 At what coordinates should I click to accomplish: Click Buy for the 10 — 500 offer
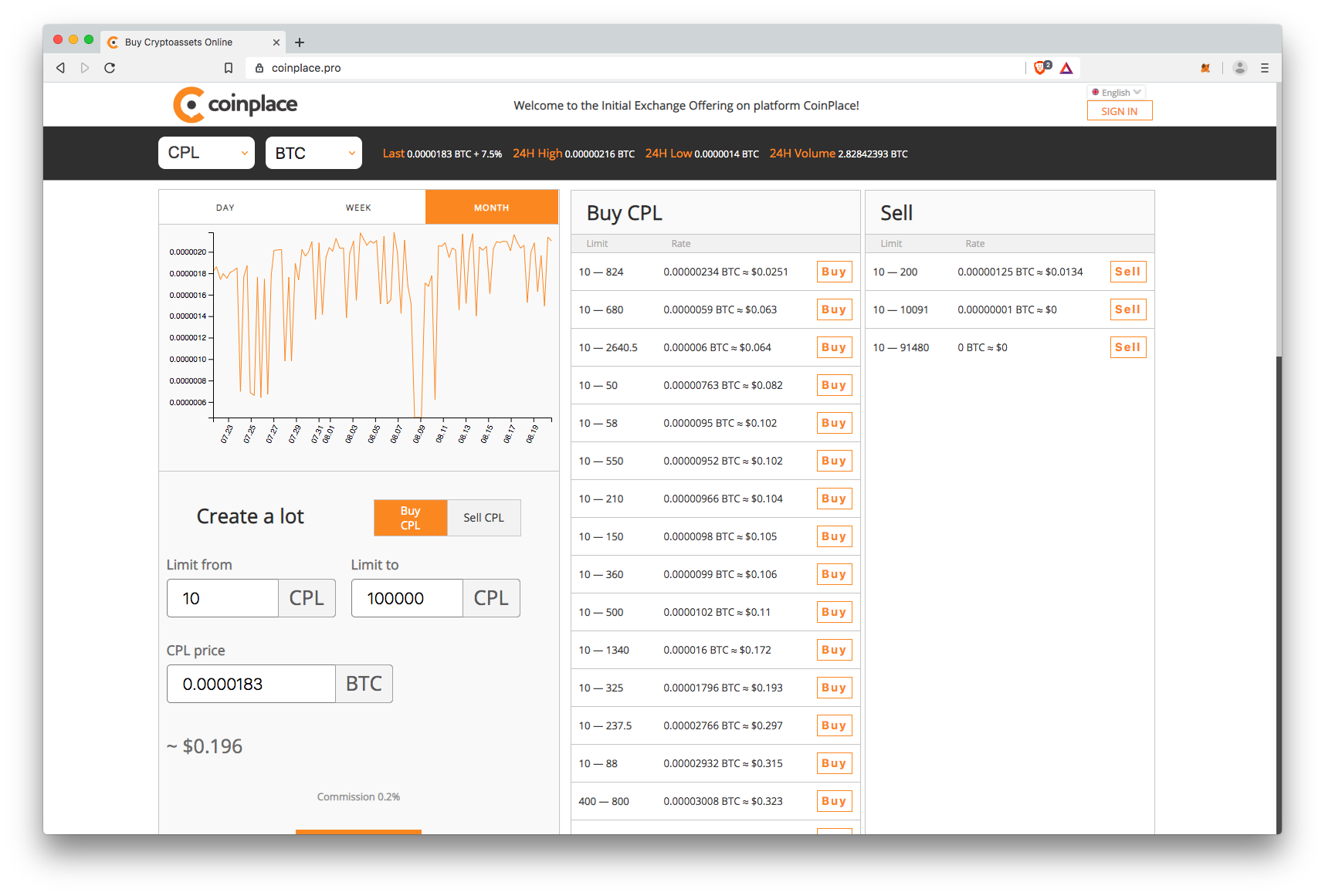pyautogui.click(x=834, y=612)
